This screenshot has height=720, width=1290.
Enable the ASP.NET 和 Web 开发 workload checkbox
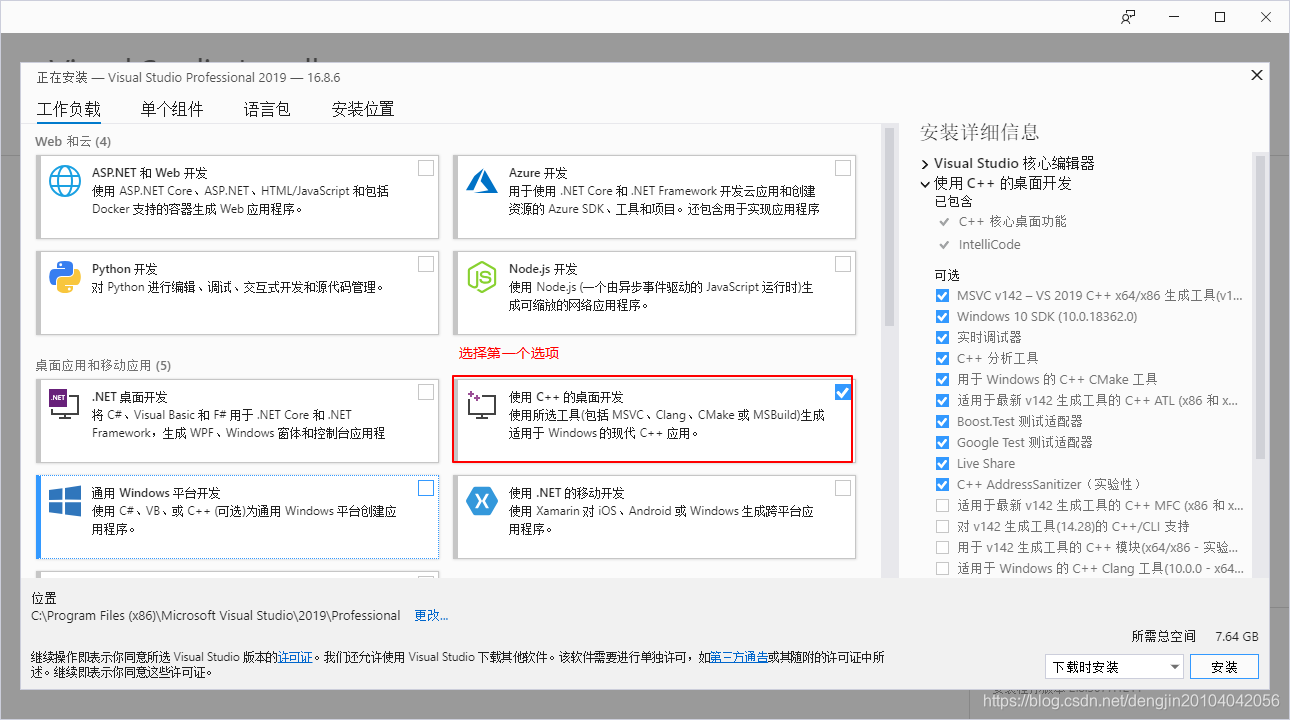[426, 168]
